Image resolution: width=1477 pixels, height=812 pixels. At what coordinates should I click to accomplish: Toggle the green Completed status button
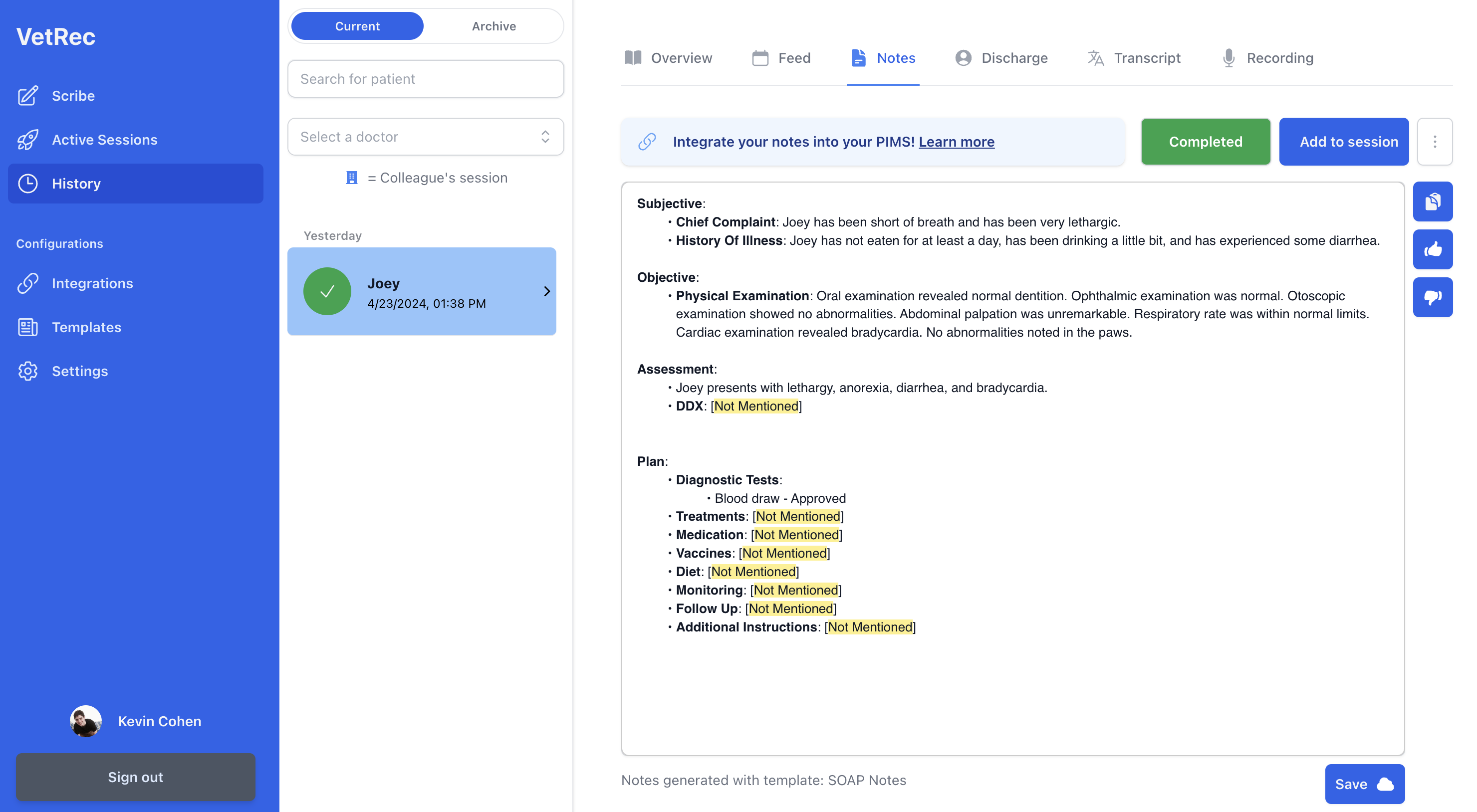(1205, 142)
